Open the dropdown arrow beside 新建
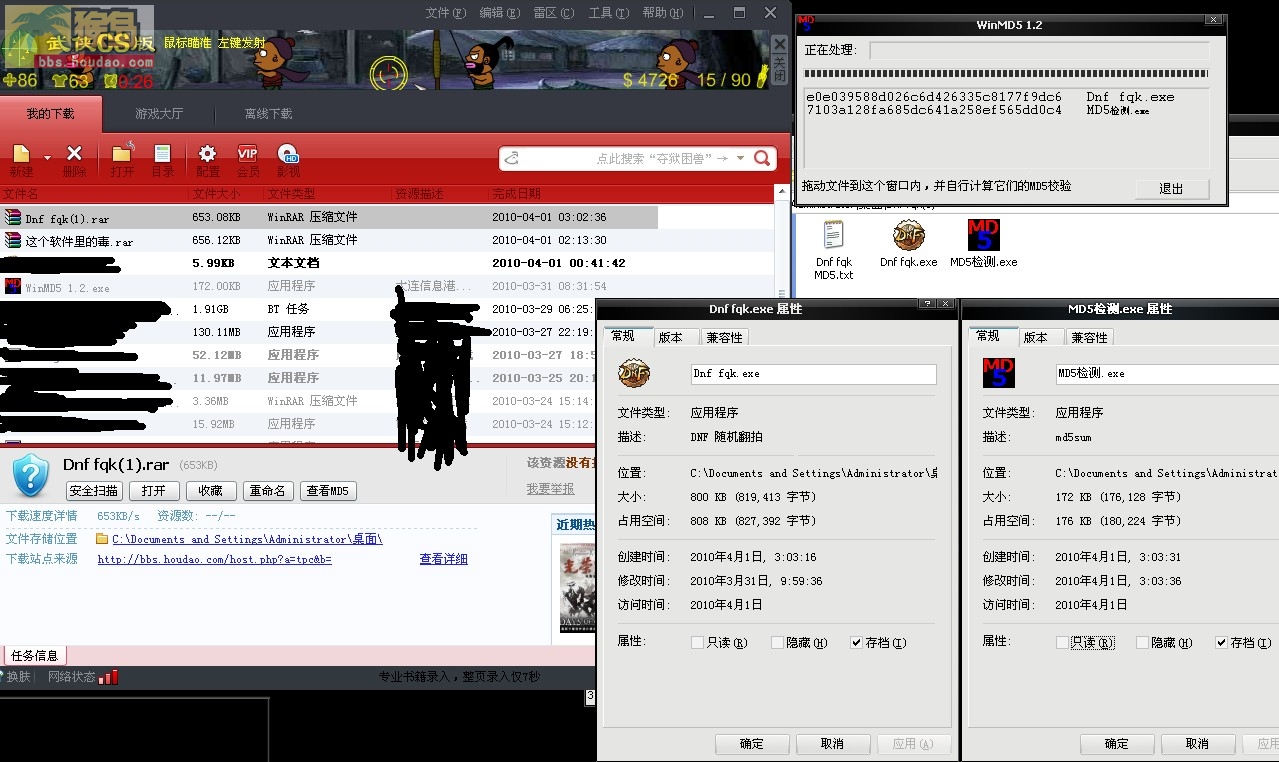 [47, 157]
